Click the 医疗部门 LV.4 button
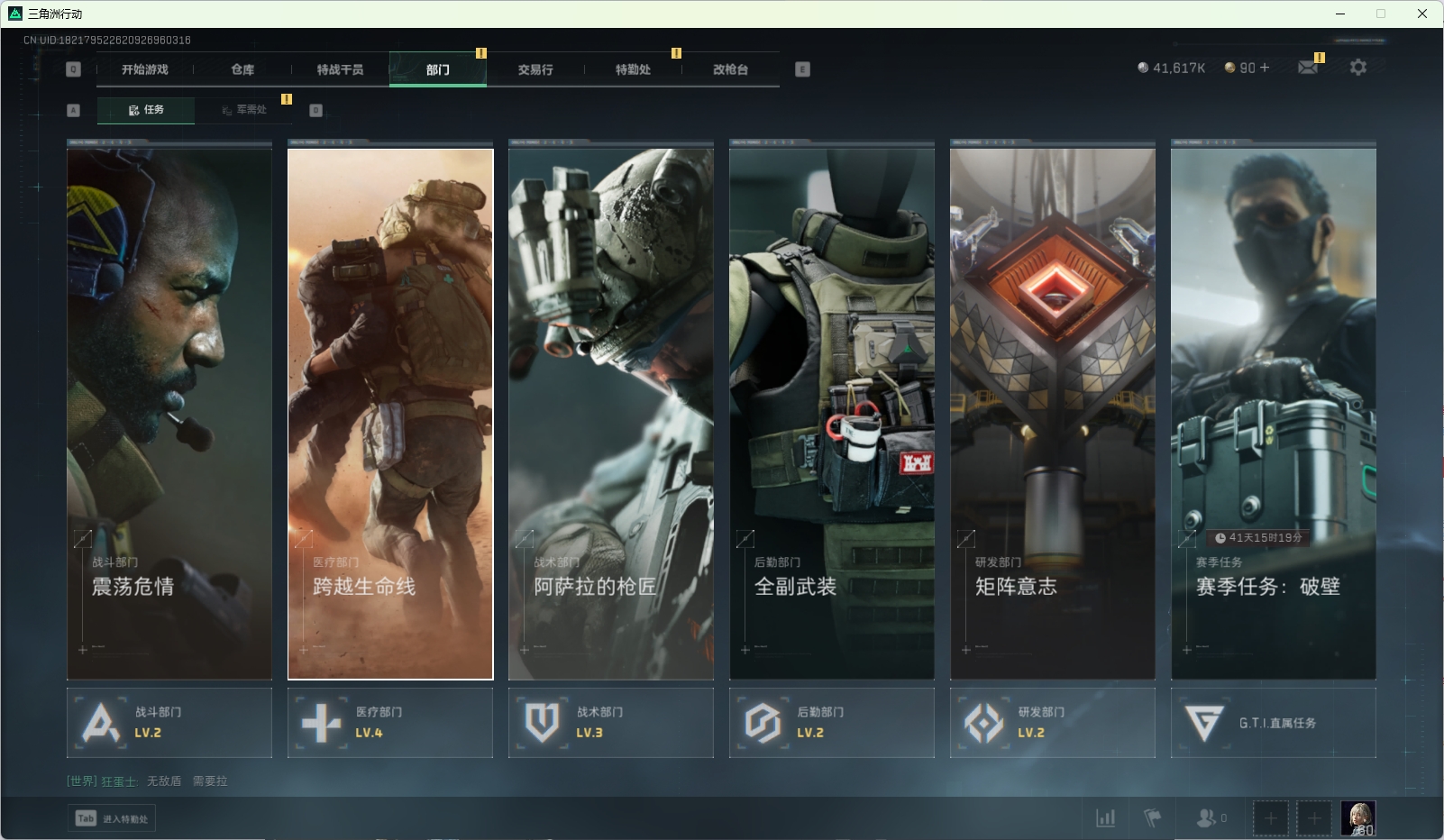 pyautogui.click(x=390, y=723)
